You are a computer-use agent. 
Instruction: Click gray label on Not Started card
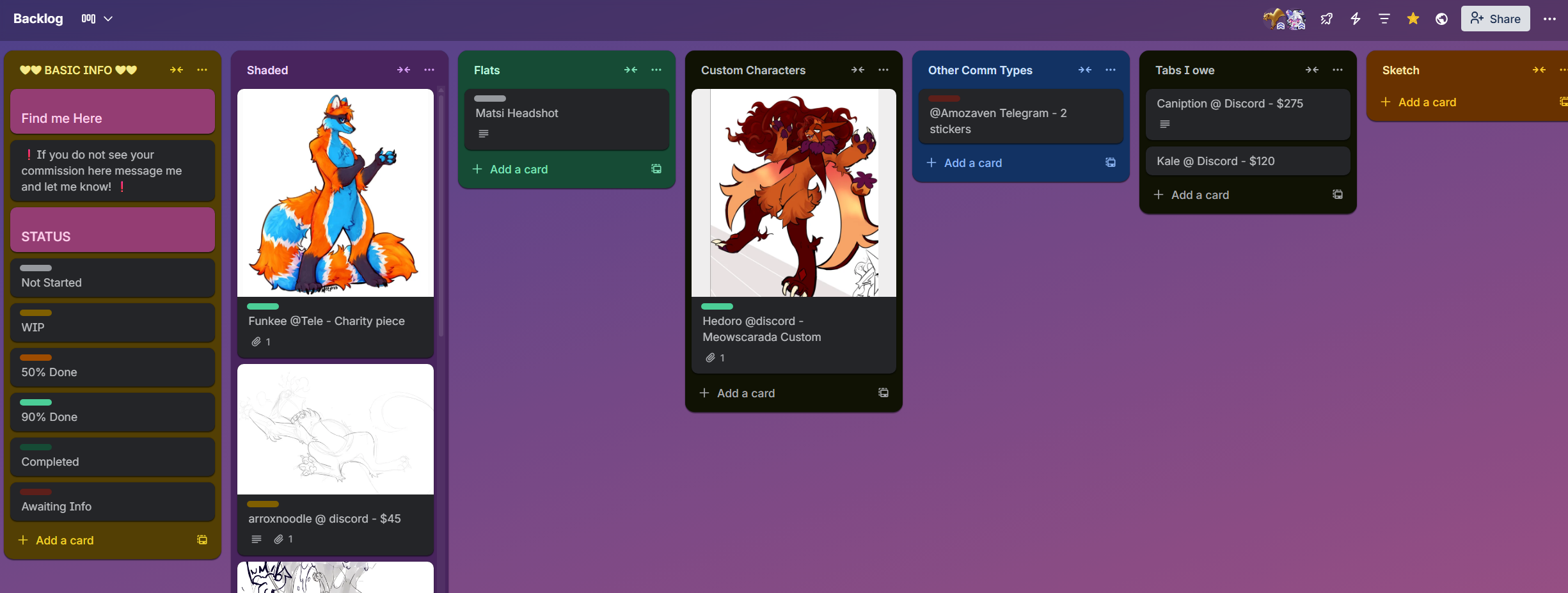36,268
